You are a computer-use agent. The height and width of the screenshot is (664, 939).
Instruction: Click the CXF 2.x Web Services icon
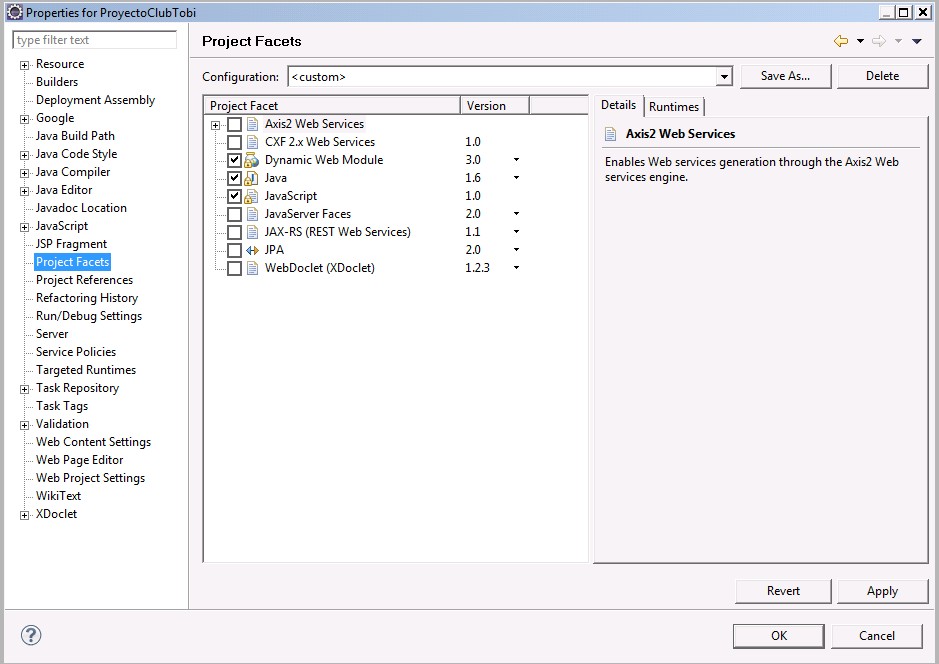click(x=252, y=142)
